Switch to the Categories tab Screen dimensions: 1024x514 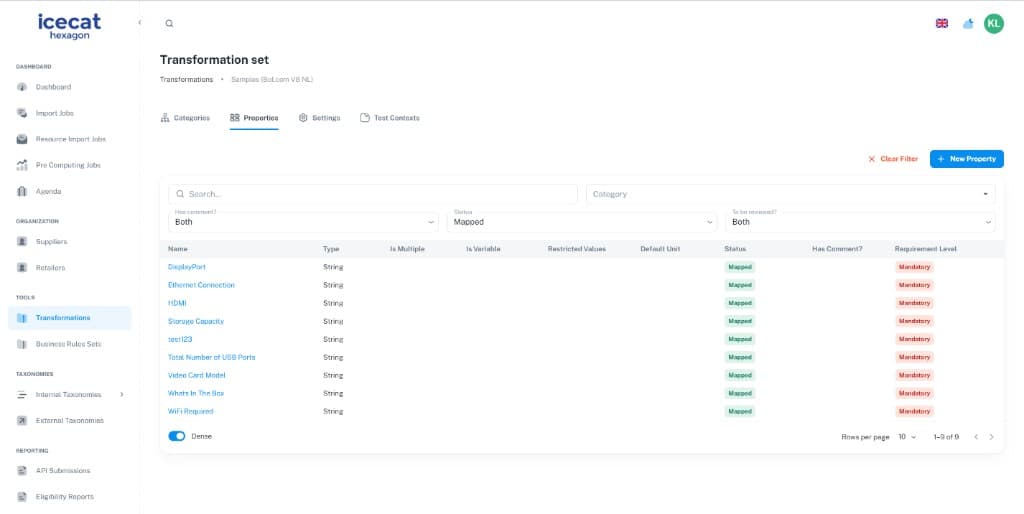[185, 118]
